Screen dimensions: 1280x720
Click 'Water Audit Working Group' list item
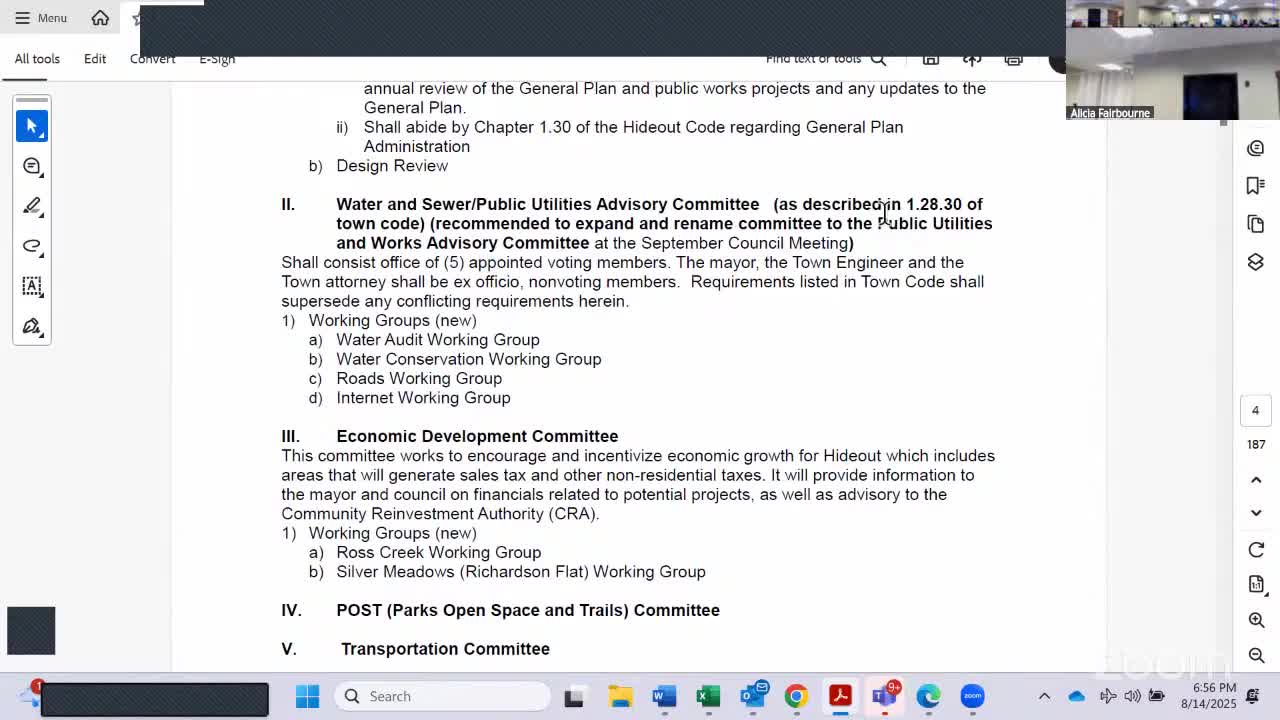pos(438,340)
